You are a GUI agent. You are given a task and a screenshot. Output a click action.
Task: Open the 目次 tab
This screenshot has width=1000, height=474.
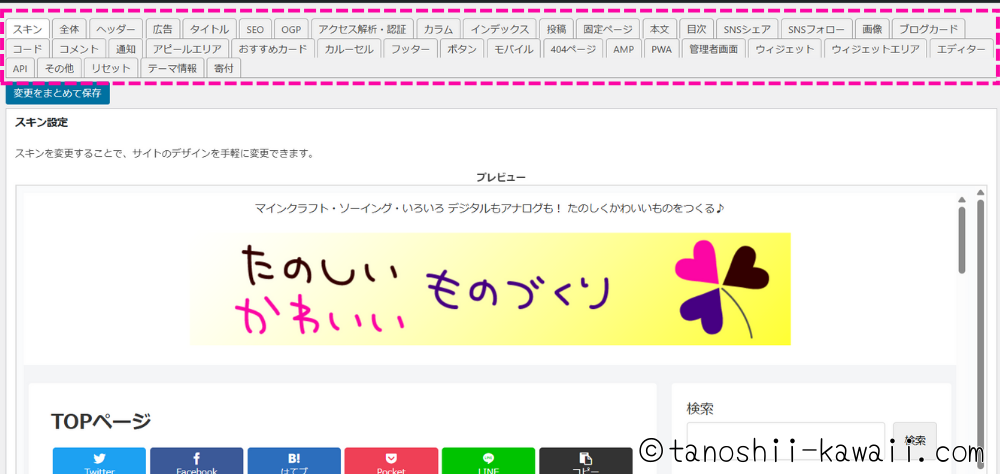[x=696, y=29]
